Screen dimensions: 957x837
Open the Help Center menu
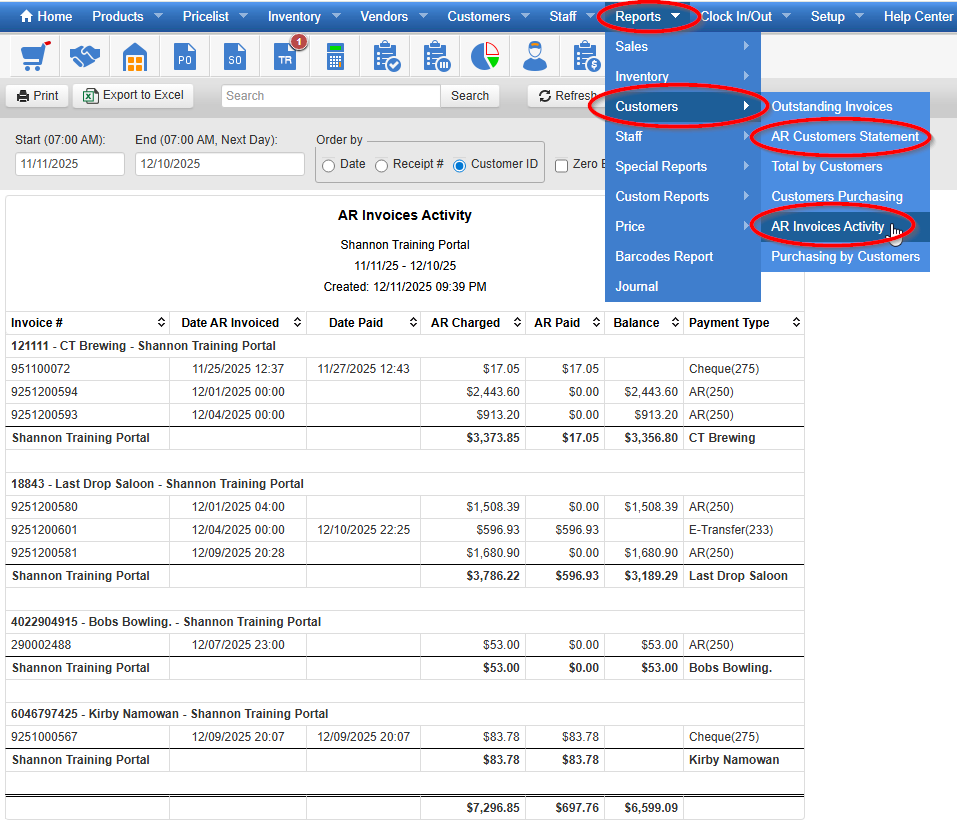pyautogui.click(x=918, y=16)
